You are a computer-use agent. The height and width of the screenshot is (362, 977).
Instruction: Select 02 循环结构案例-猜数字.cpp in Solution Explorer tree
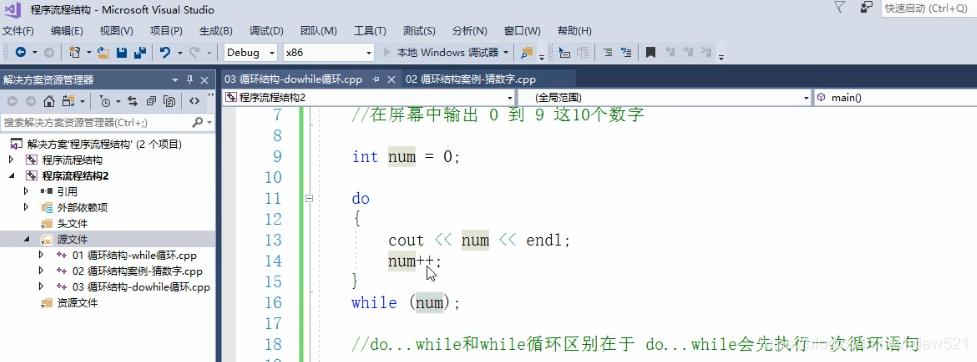click(x=137, y=272)
